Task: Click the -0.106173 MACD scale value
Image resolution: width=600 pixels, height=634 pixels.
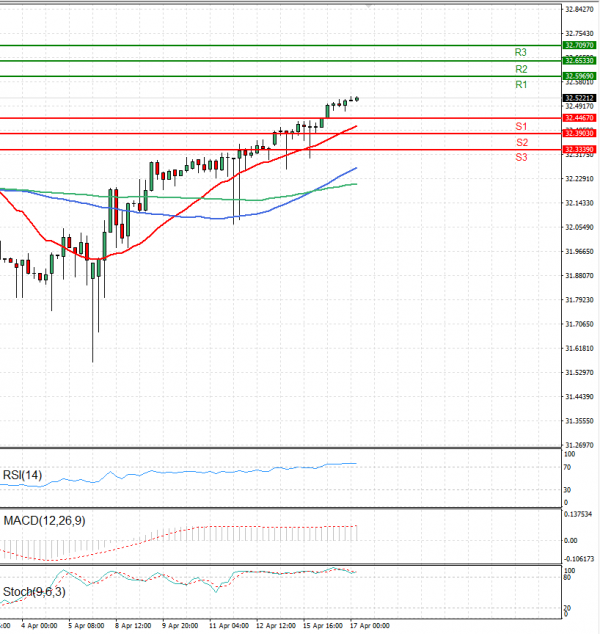Action: tap(579, 559)
